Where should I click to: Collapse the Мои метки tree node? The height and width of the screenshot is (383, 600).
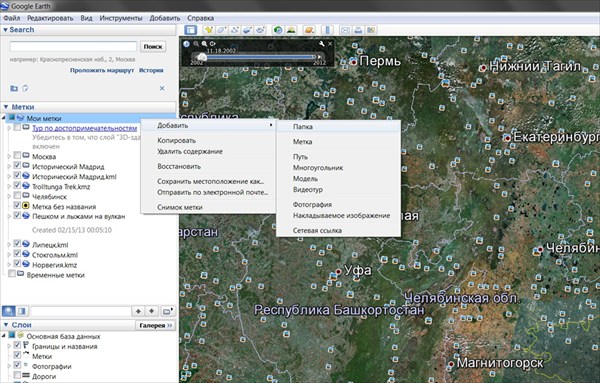(x=5, y=118)
